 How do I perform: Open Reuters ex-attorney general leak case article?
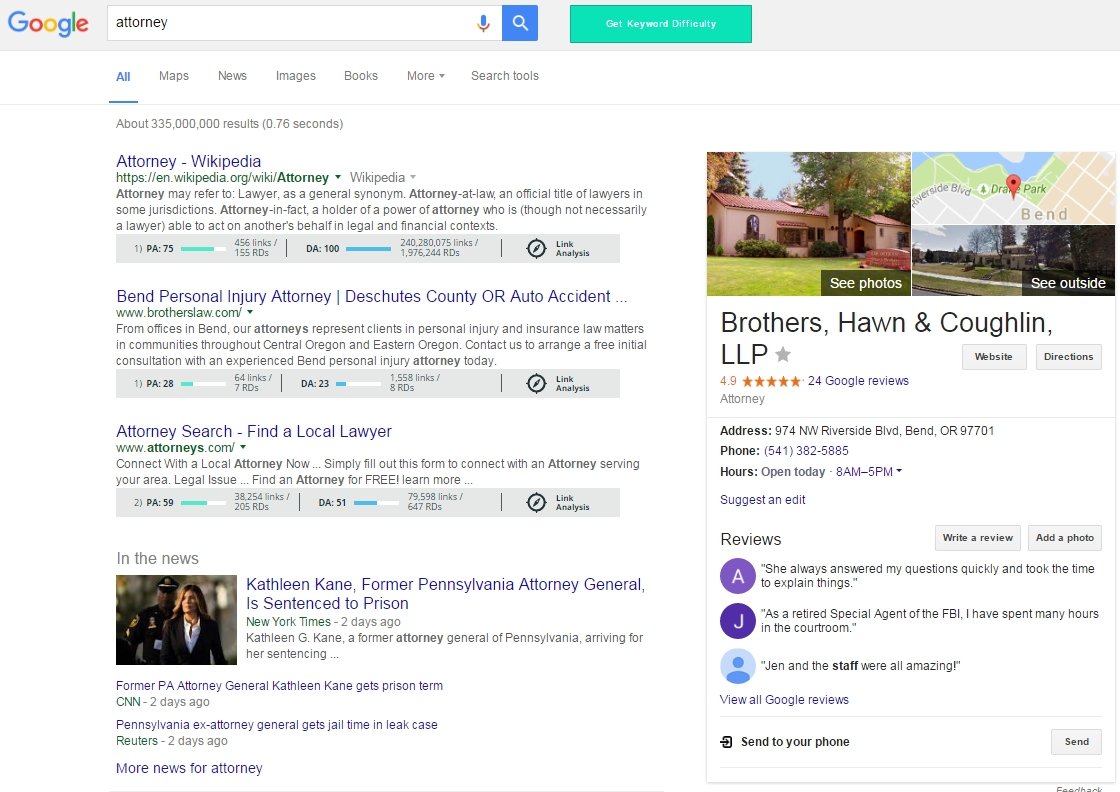click(x=276, y=725)
